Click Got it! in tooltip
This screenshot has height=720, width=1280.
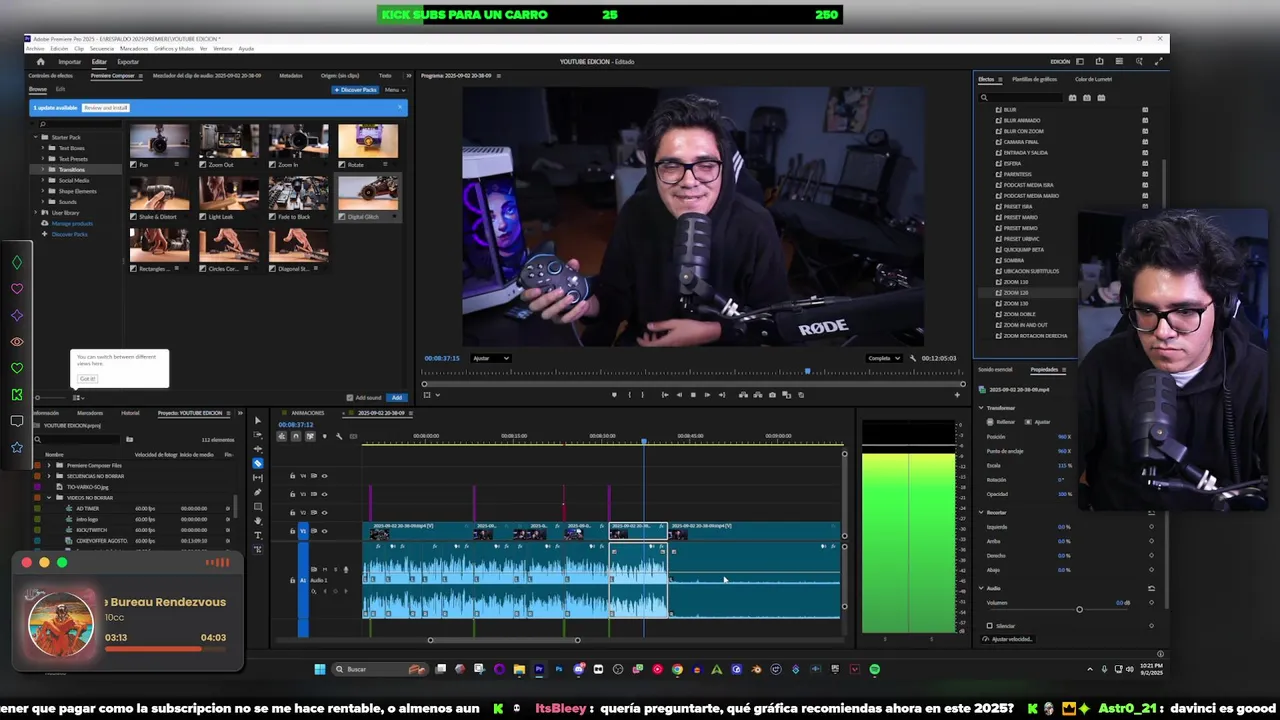coord(87,379)
